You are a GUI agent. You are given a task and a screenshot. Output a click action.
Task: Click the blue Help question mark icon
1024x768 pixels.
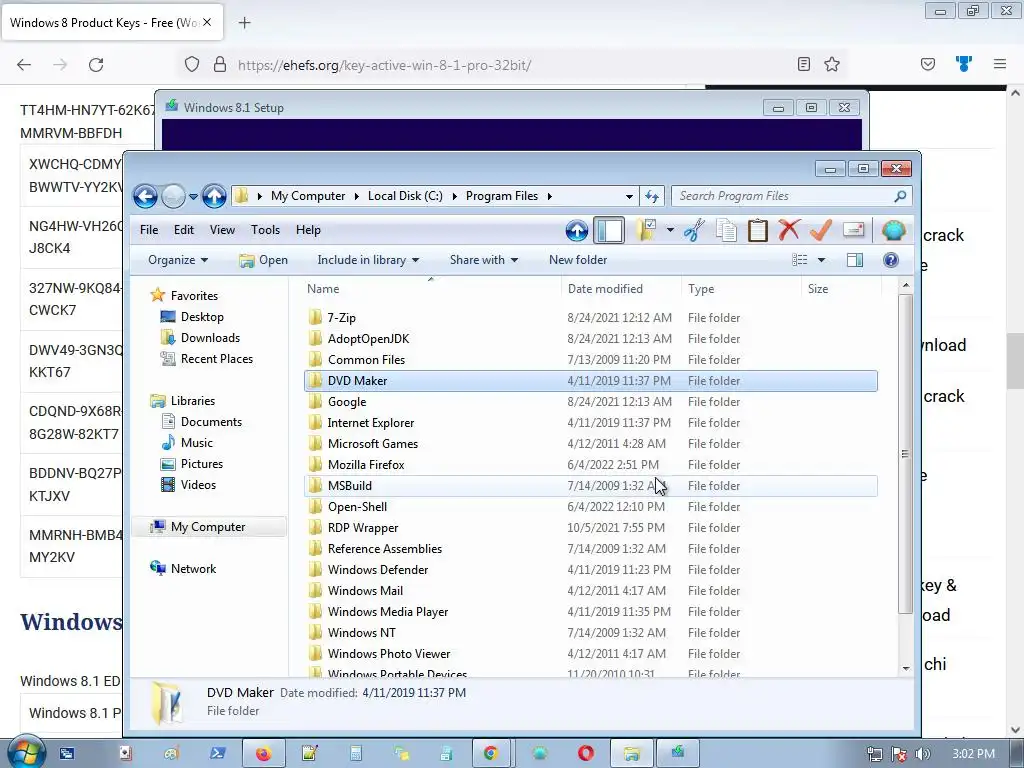[x=891, y=260]
